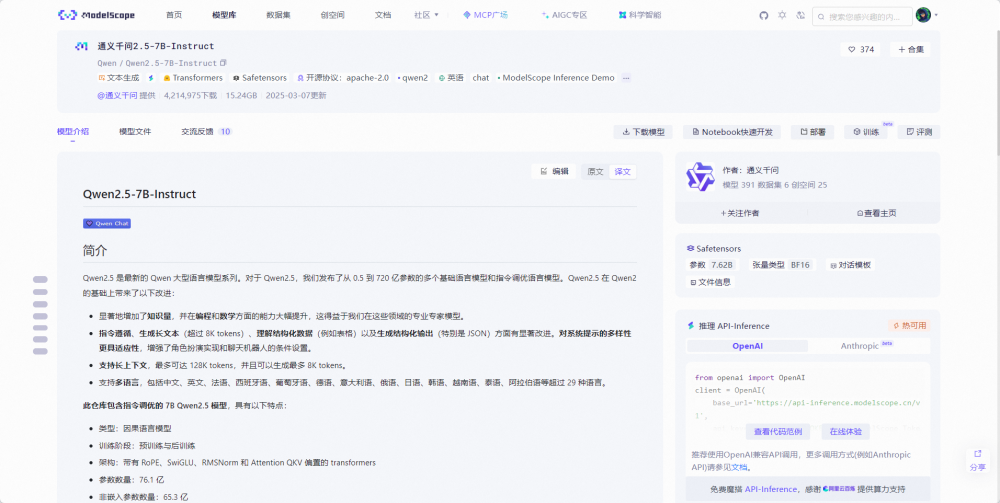This screenshot has width=1000, height=503.
Task: Click the 热可用 status badge
Action: (909, 326)
